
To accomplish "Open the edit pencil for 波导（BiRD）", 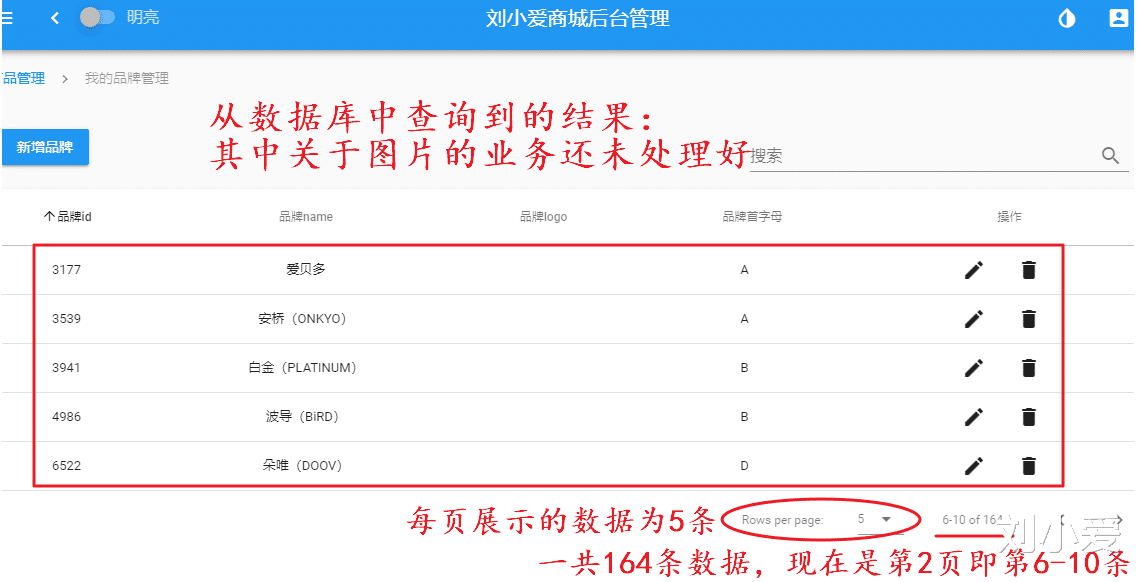I will pyautogui.click(x=973, y=416).
